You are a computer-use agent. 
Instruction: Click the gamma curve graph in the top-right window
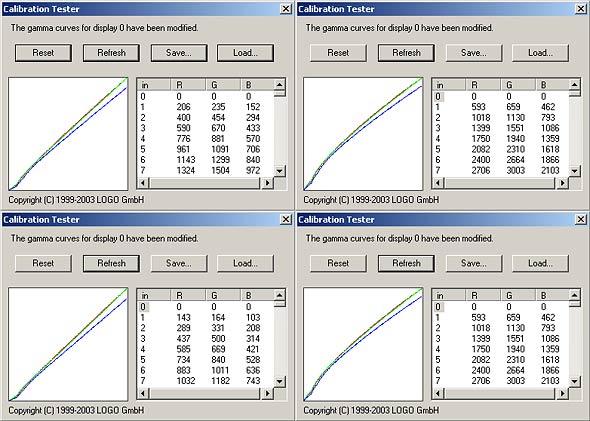363,134
